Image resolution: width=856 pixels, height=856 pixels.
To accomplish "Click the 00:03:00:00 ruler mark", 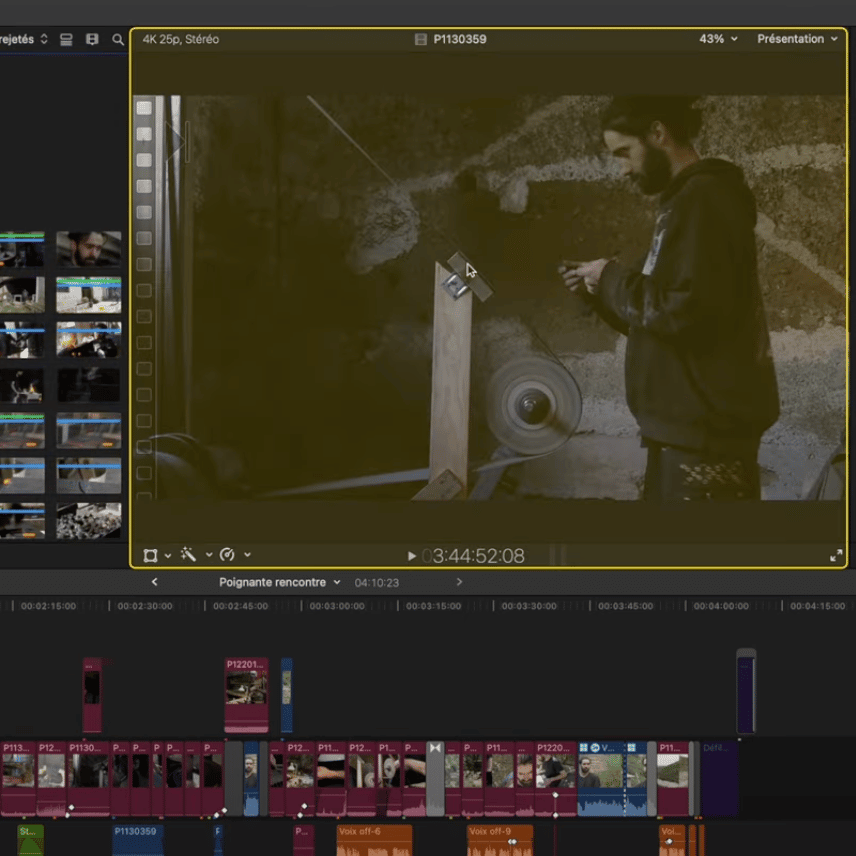I will 337,606.
